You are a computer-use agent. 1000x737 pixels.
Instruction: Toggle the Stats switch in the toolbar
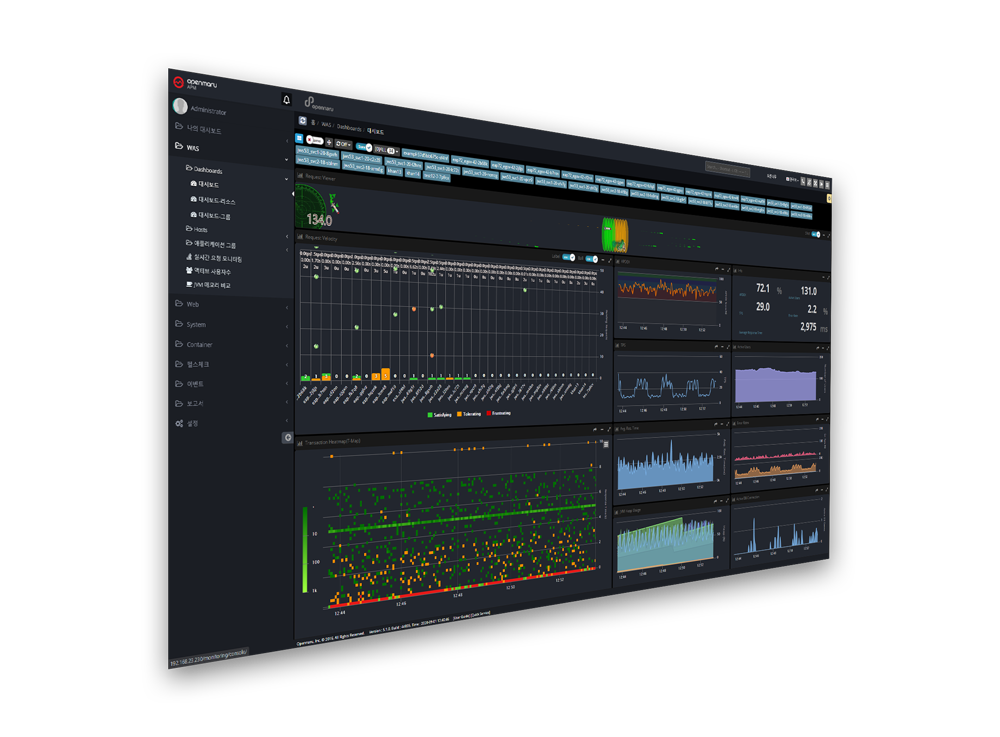click(x=366, y=146)
